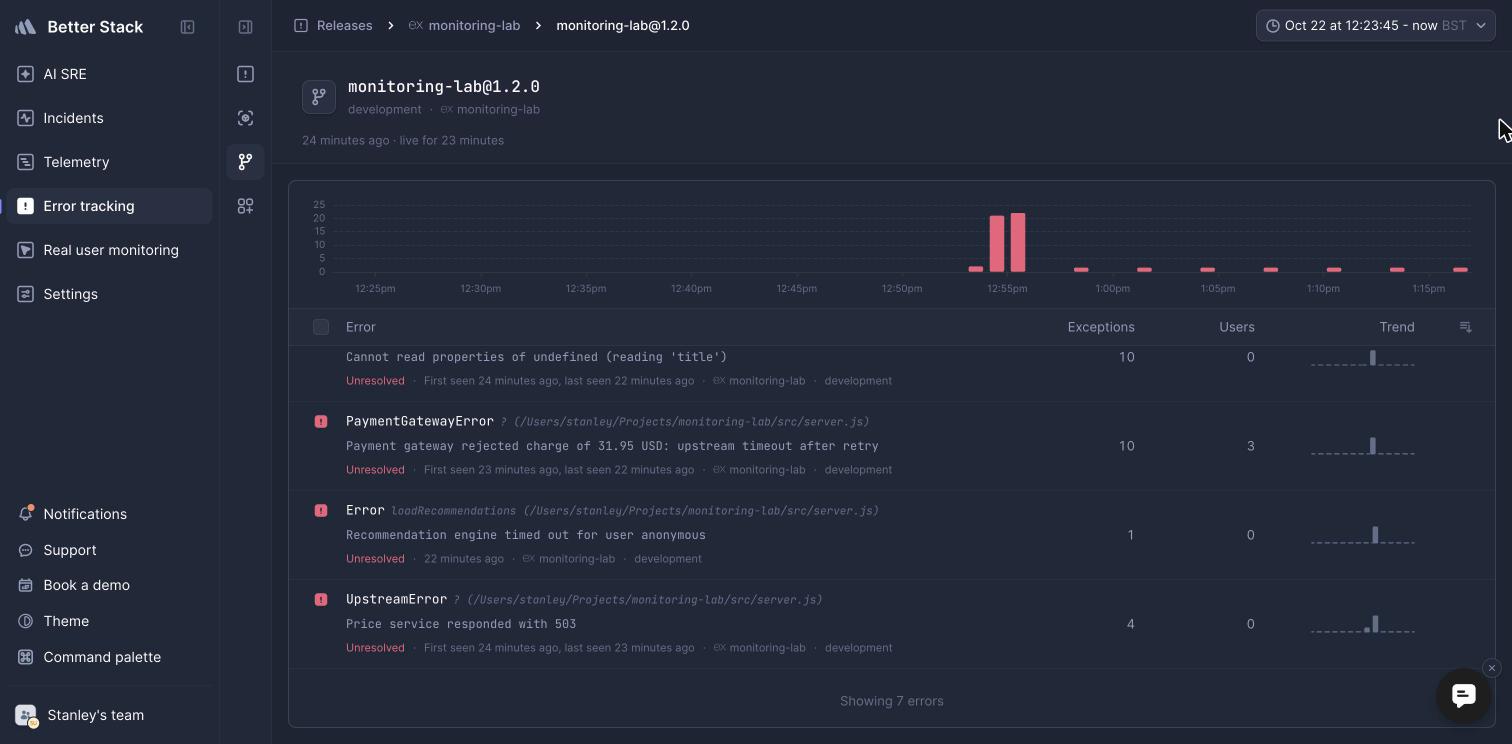The image size is (1512, 744).
Task: Open the PaymentGatewayError row
Action: click(891, 446)
